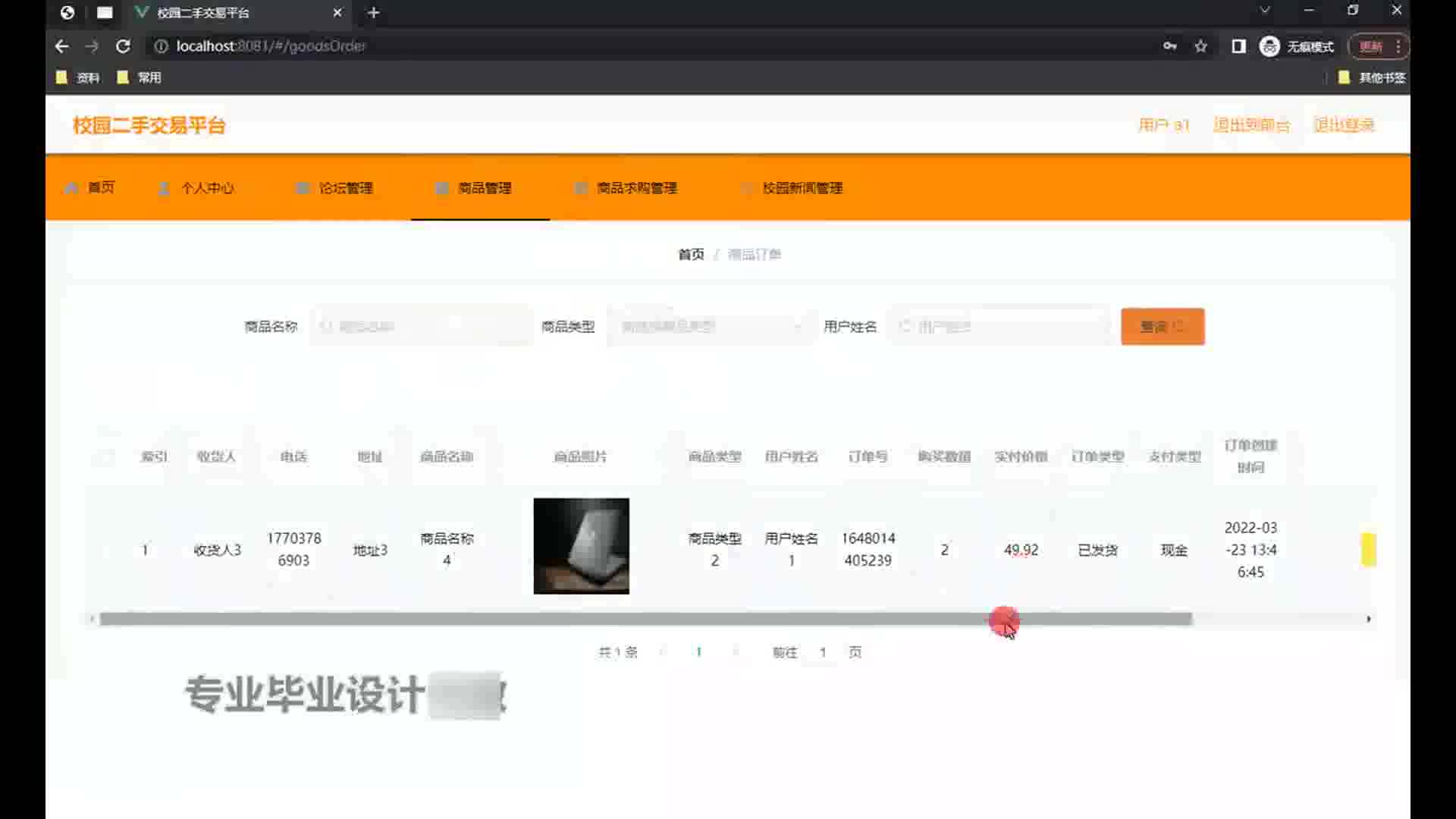
Task: Open the browser three-dot menu
Action: pyautogui.click(x=1398, y=46)
